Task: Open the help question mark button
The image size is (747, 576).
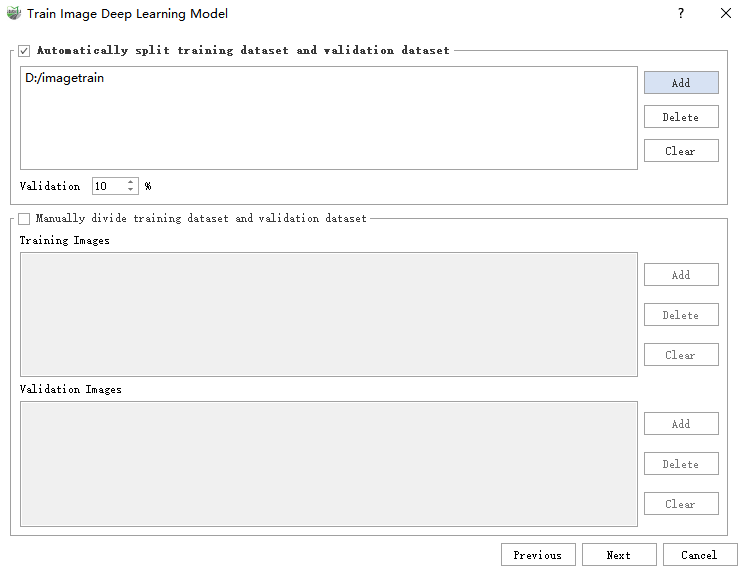Action: (x=681, y=14)
